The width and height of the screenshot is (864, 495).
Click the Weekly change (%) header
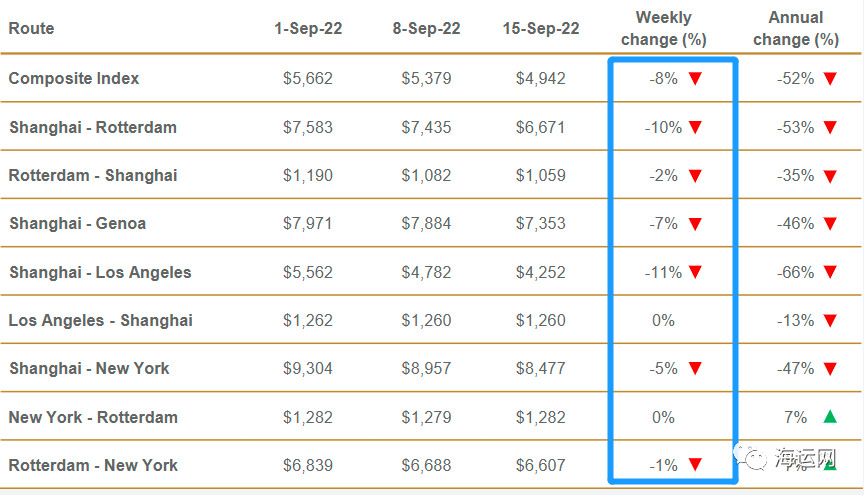point(664,29)
